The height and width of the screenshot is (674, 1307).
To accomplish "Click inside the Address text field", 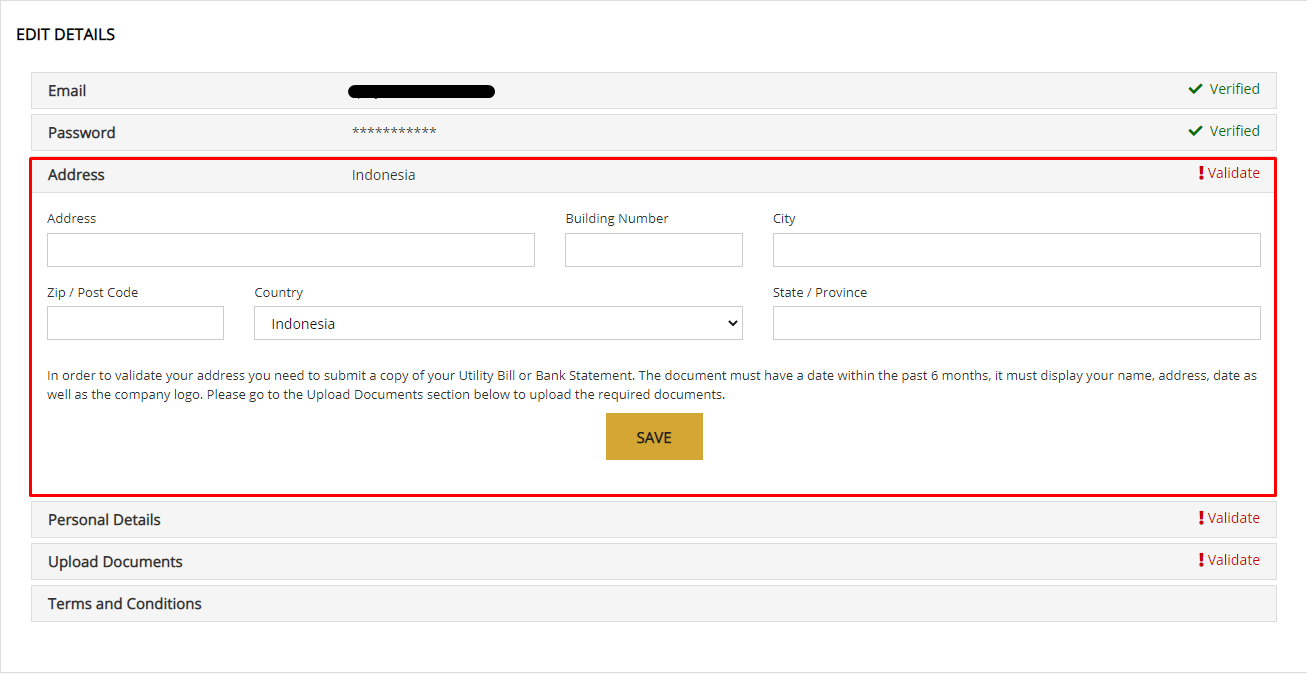I will point(290,249).
